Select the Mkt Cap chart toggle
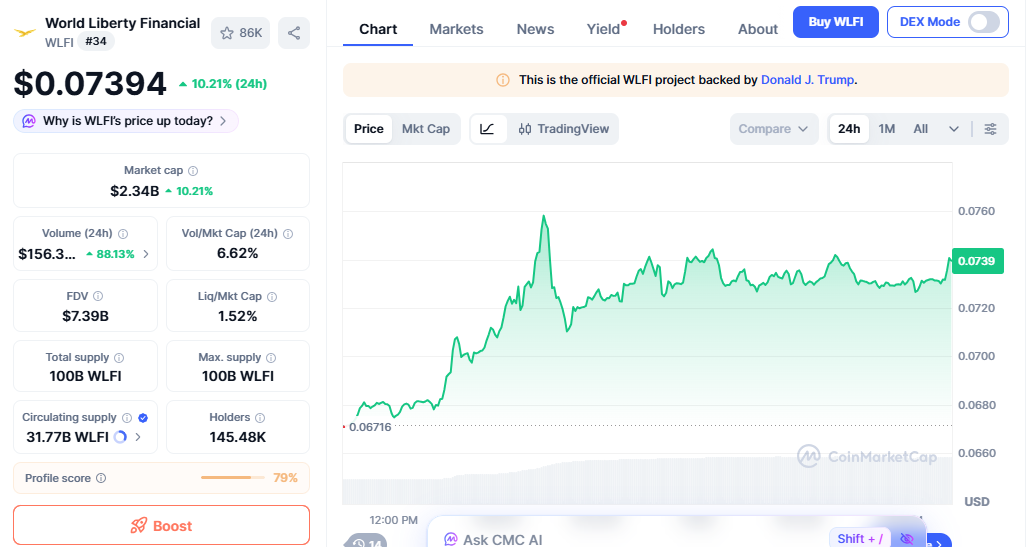 click(426, 129)
